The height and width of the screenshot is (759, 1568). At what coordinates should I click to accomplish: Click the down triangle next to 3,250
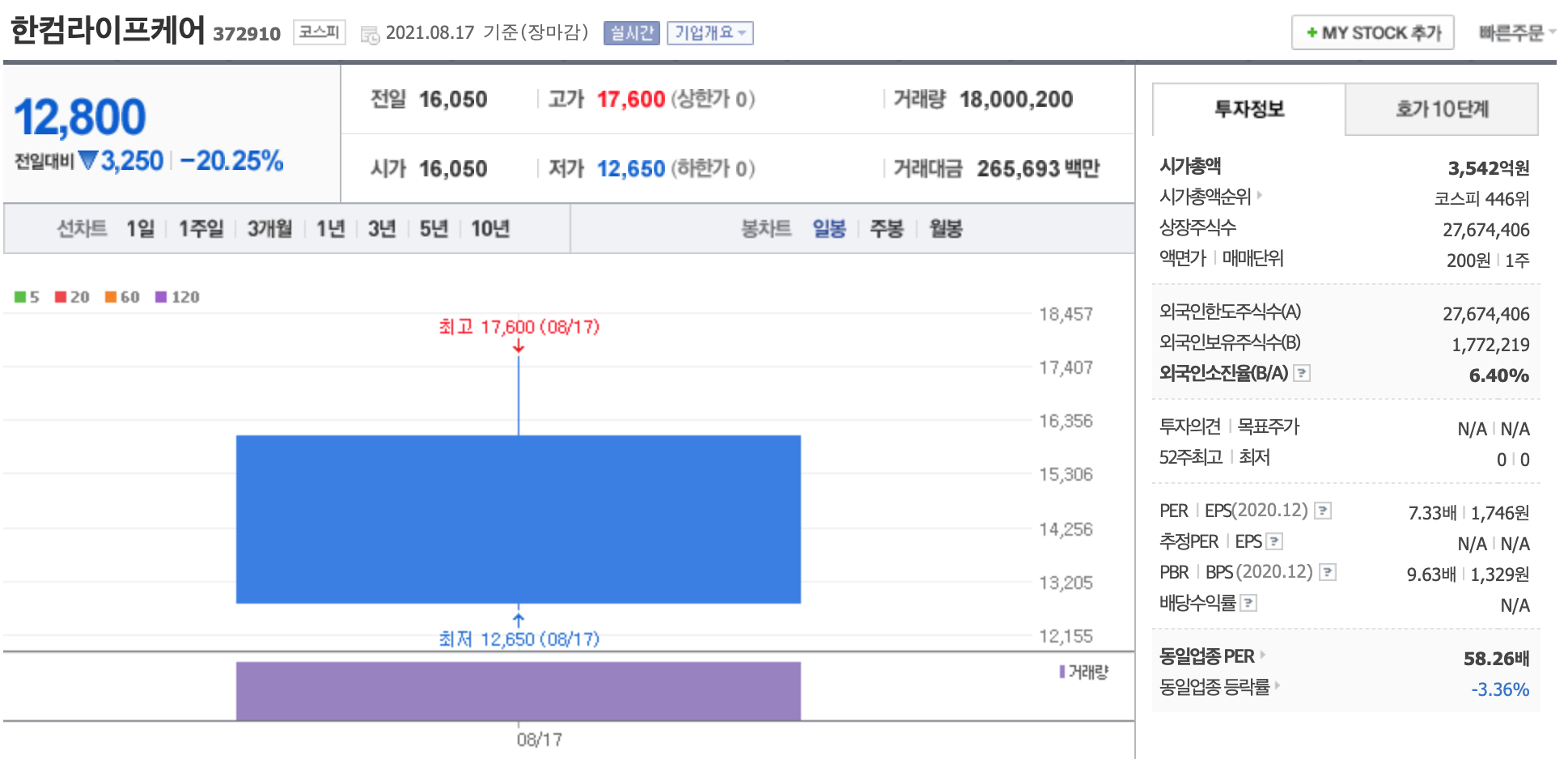pos(88,161)
